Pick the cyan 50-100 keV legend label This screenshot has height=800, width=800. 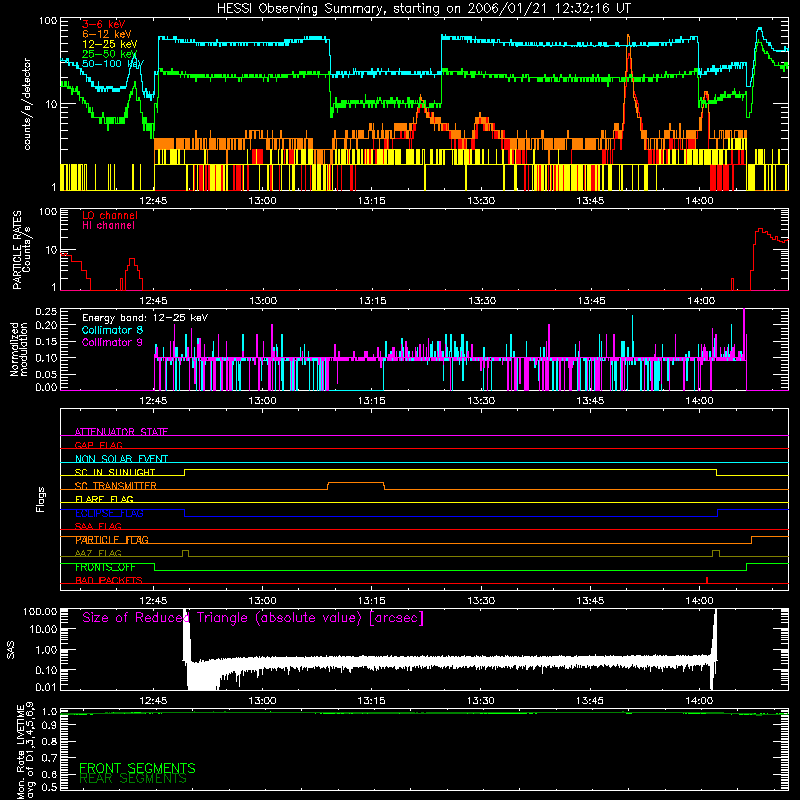pos(112,64)
